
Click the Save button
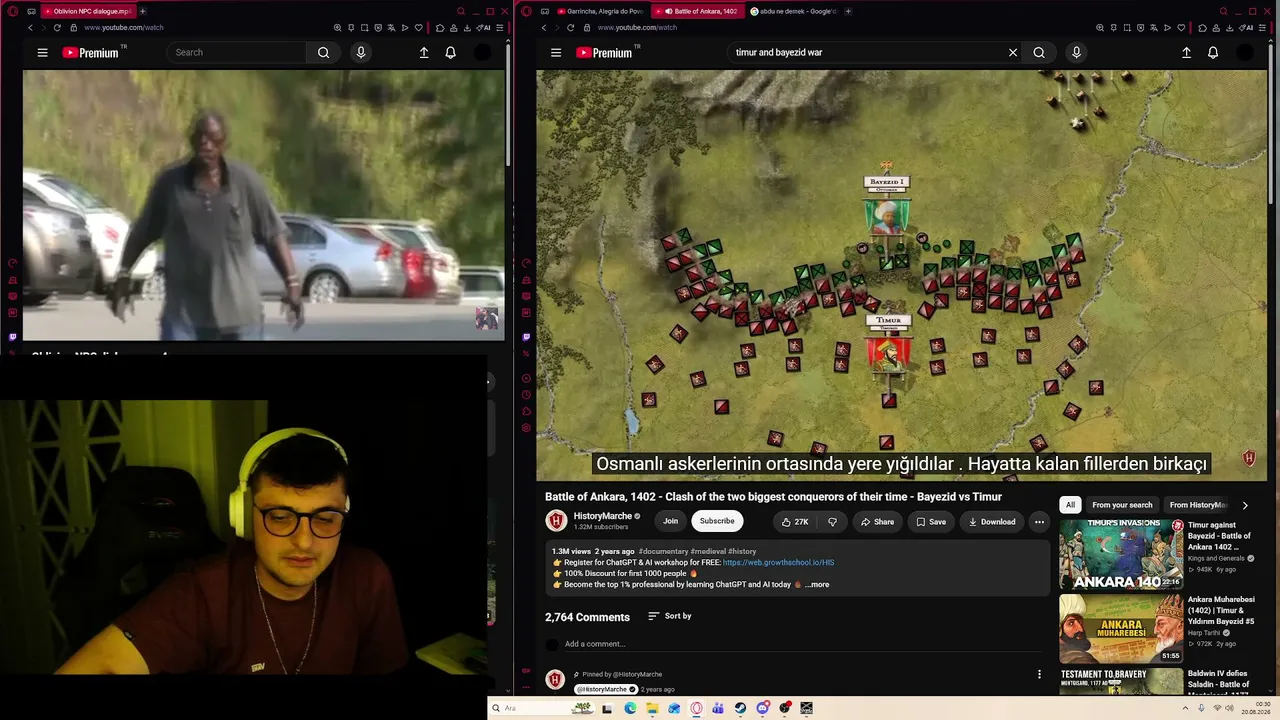pyautogui.click(x=930, y=522)
